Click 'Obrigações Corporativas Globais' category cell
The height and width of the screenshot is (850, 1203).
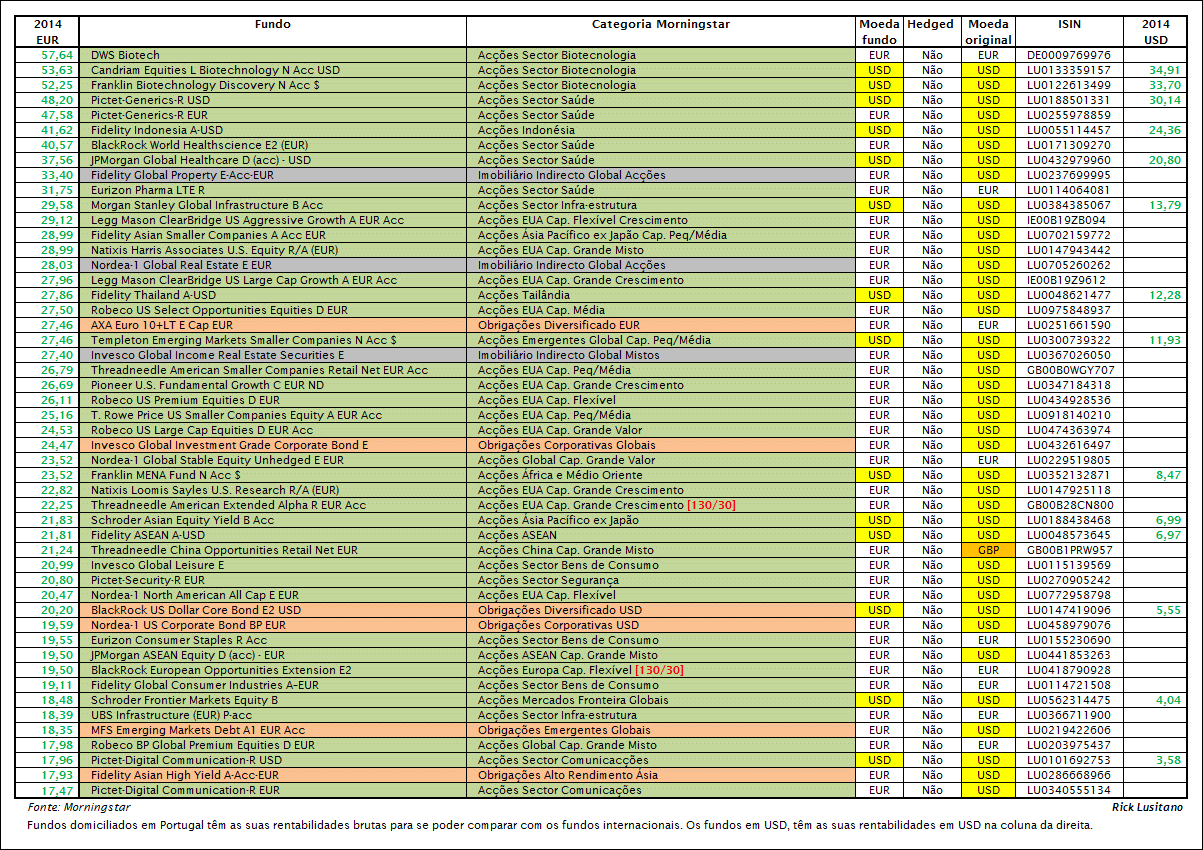662,445
